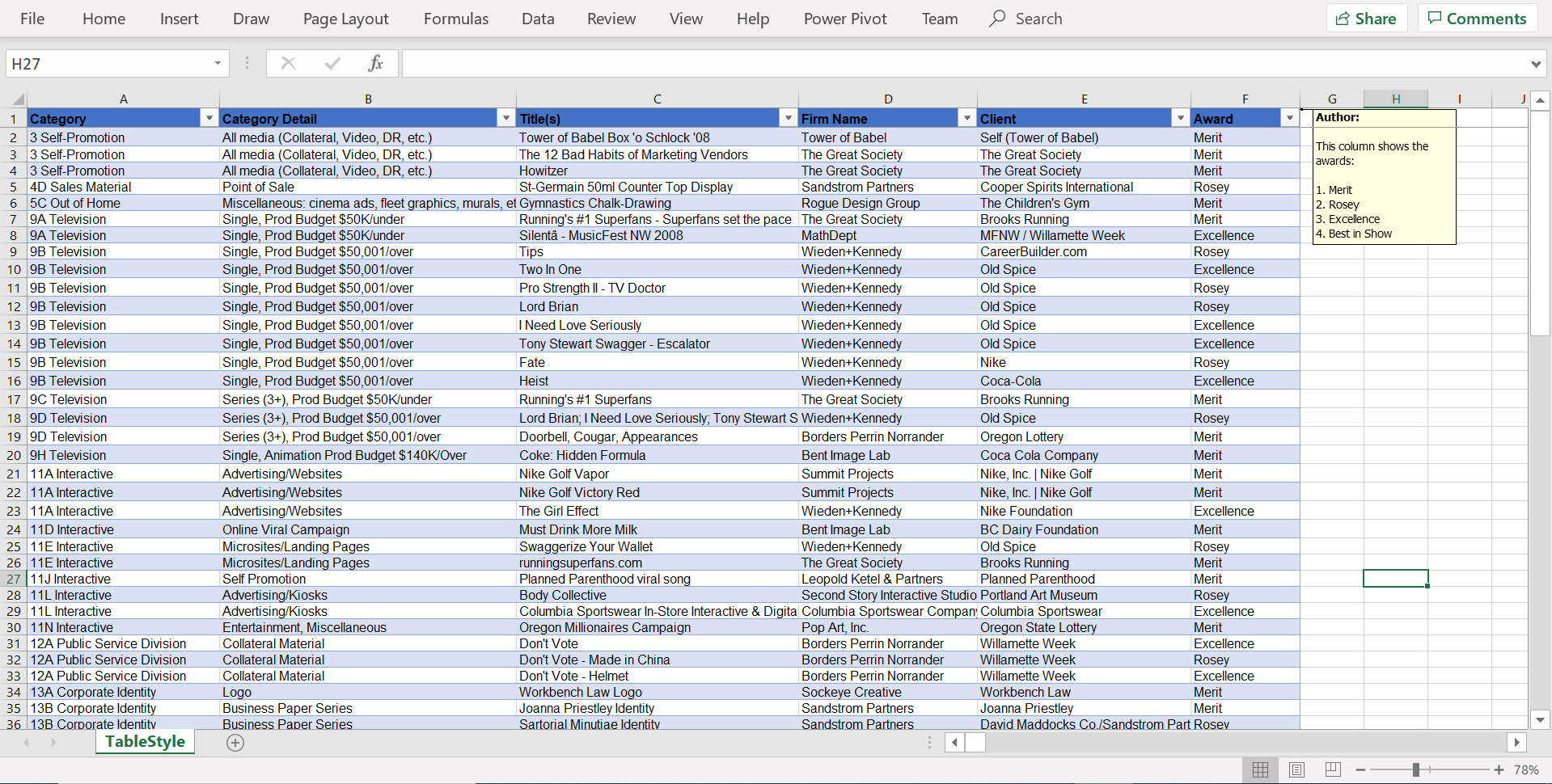Open Comments with the Comments button
This screenshot has width=1552, height=784.
1477,18
